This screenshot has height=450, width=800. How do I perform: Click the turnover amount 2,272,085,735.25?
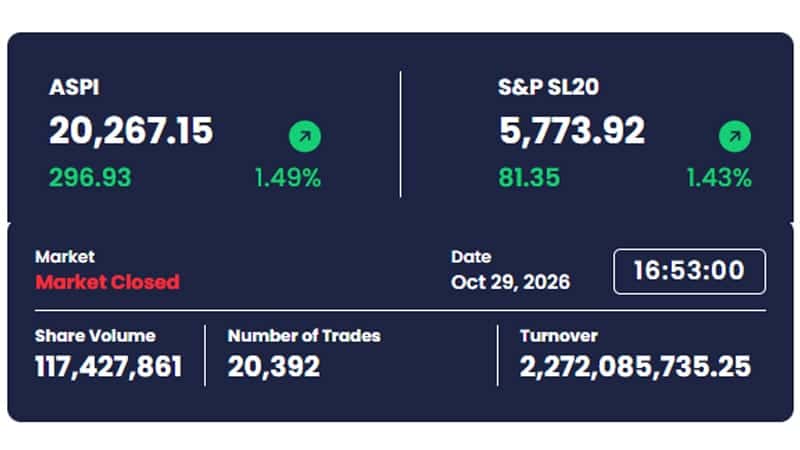[x=635, y=367]
